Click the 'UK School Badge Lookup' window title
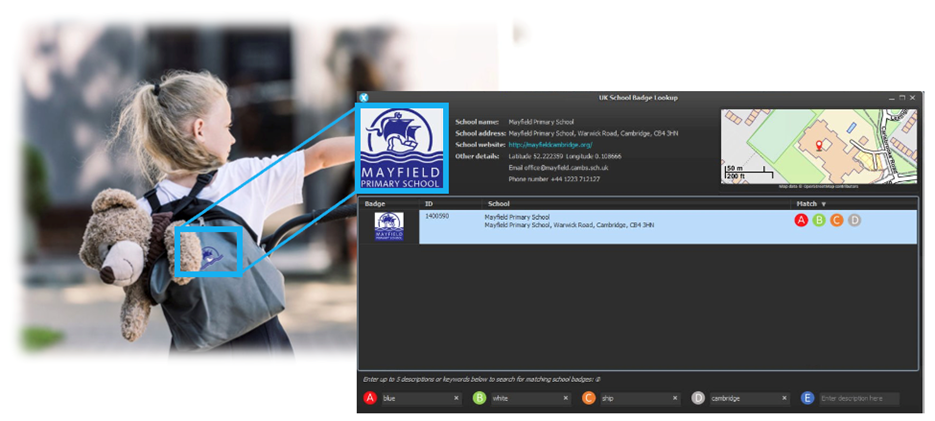This screenshot has width=935, height=421. pyautogui.click(x=638, y=98)
